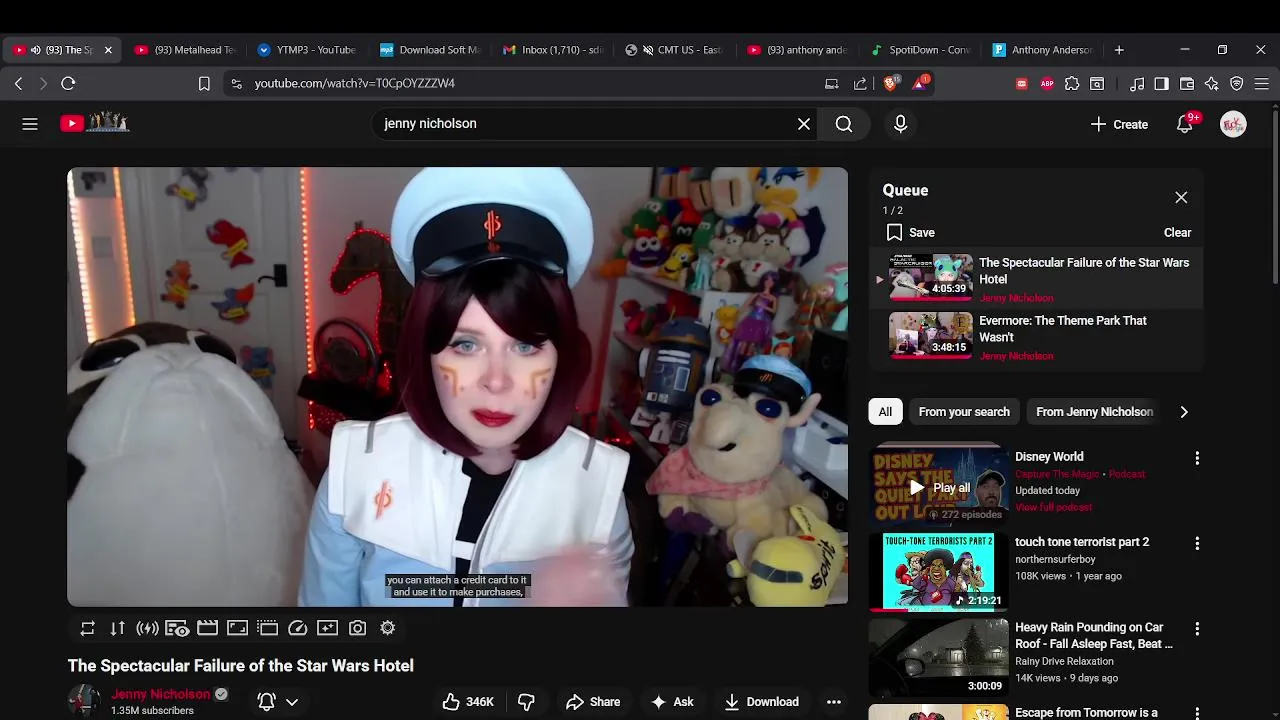Open the Brave Wallet icon
Screen dimensions: 1280x720
coord(1187,84)
